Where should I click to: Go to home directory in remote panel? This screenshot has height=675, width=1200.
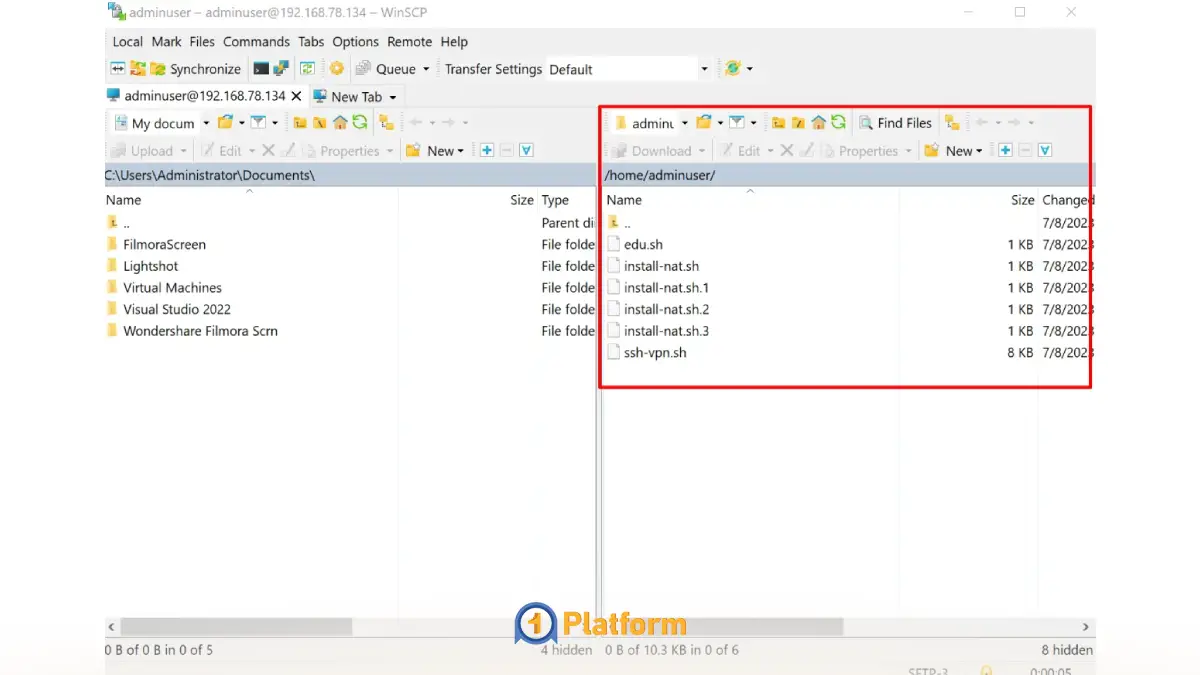(819, 123)
